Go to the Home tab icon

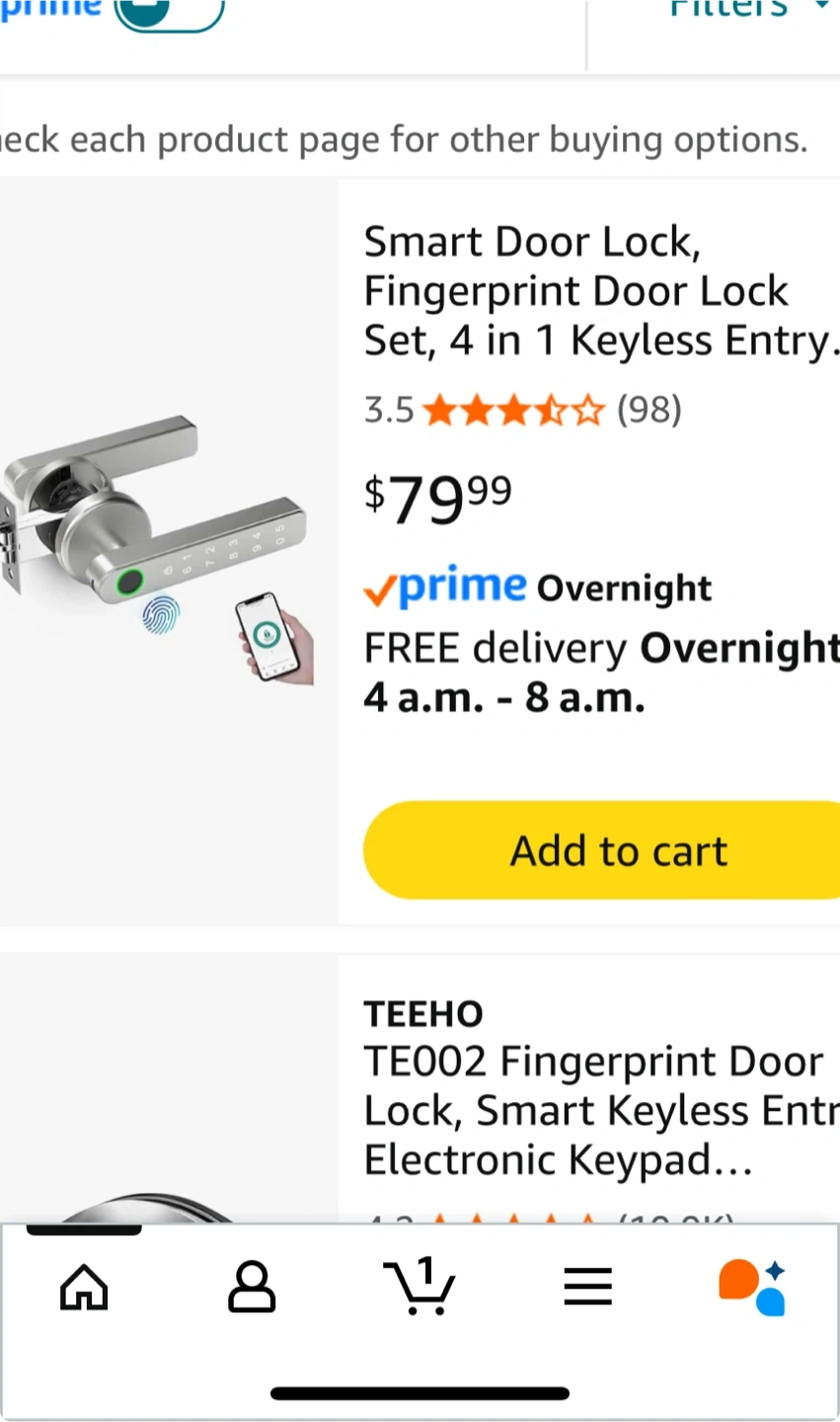(84, 1287)
